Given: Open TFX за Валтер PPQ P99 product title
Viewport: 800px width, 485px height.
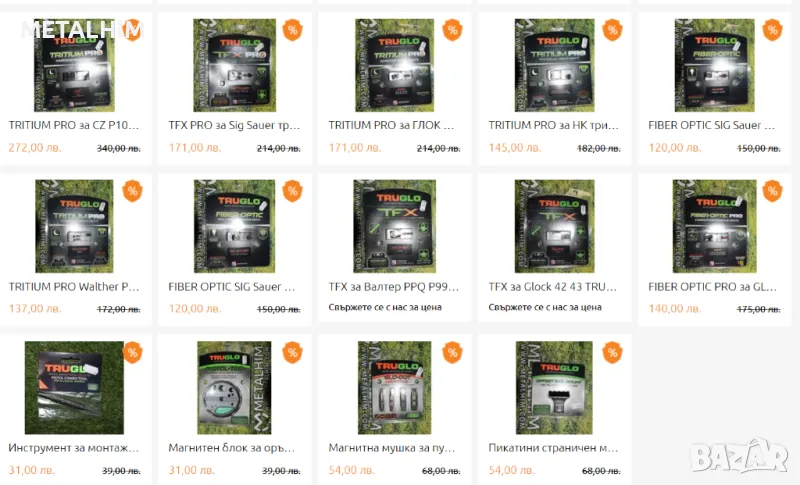Looking at the screenshot, I should 394,287.
